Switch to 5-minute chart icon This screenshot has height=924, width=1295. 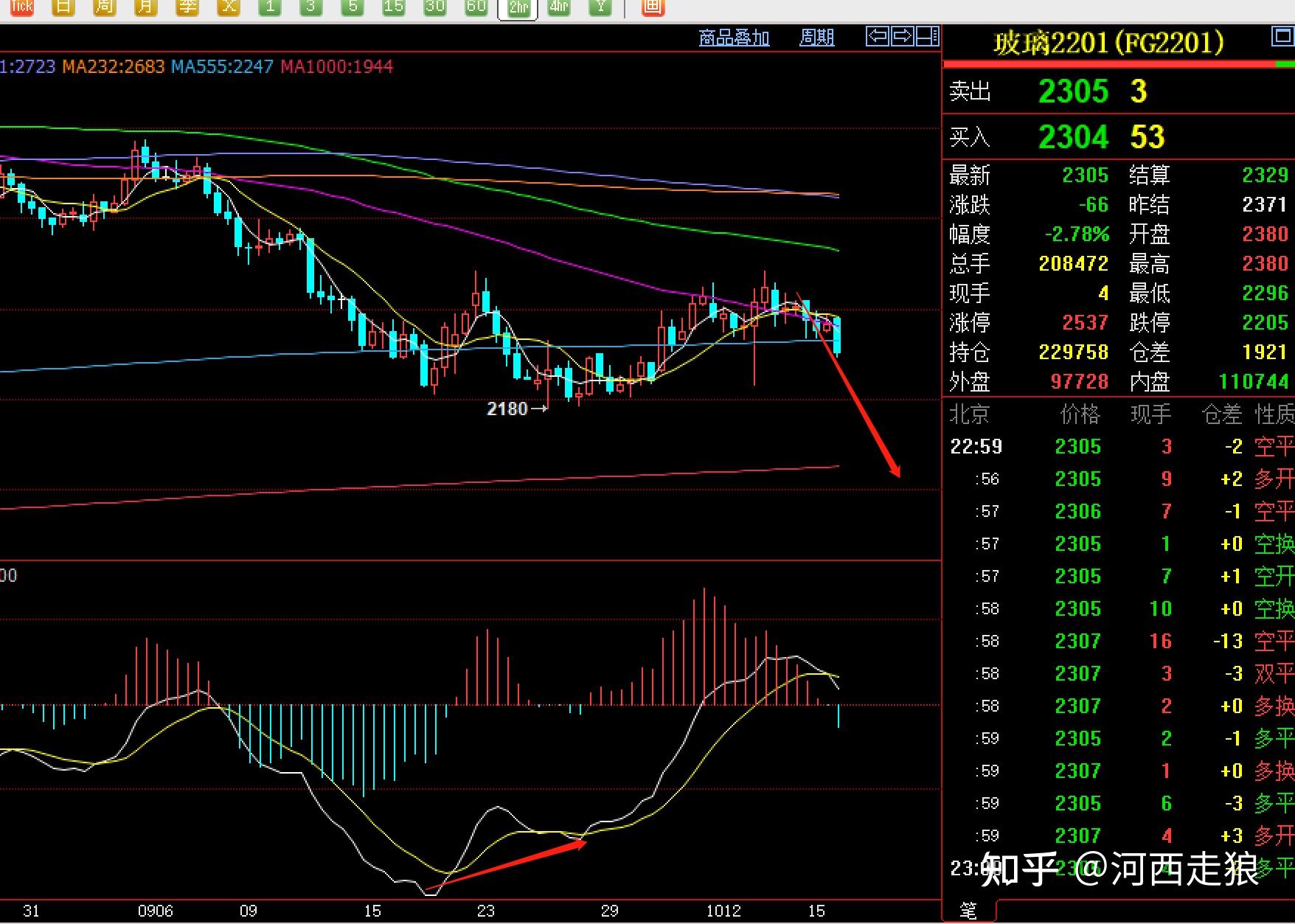[353, 7]
